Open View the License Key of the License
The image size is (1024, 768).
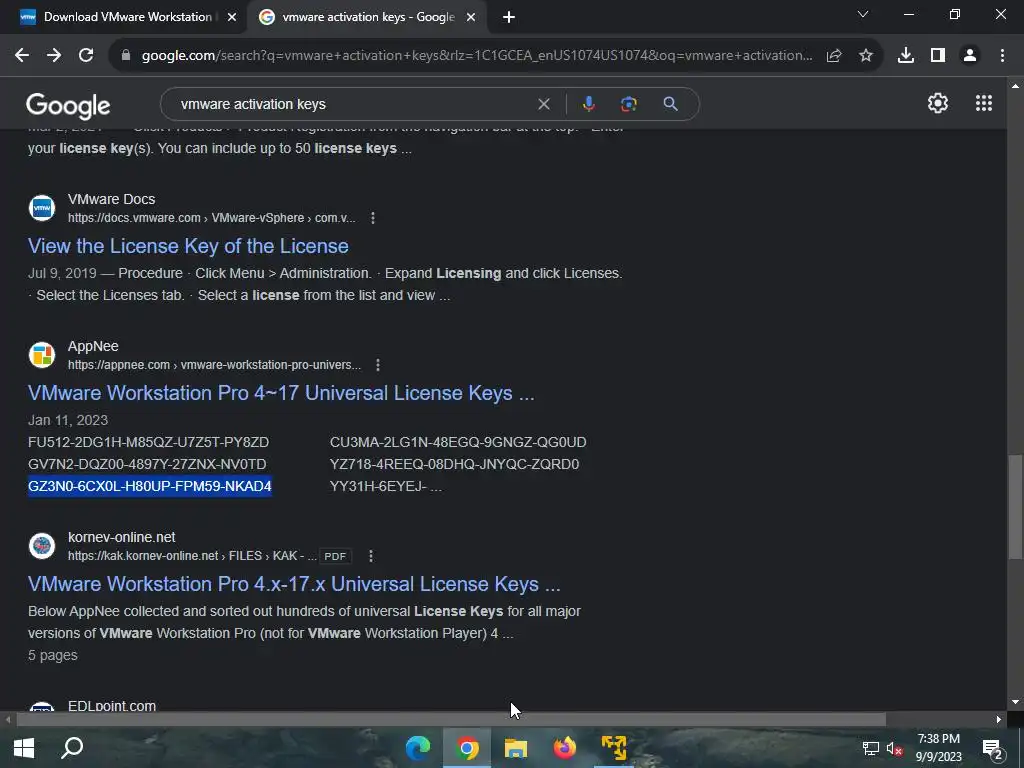[188, 246]
